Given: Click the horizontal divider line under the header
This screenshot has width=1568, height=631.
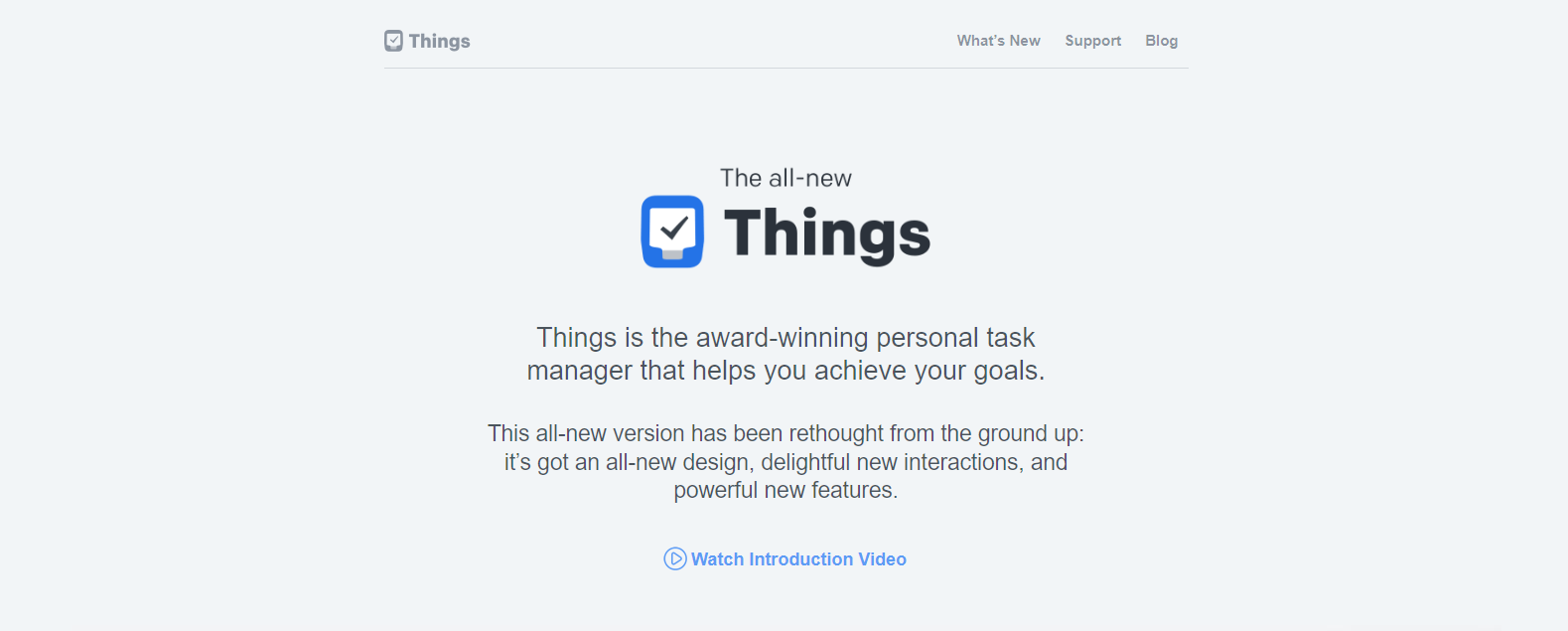Looking at the screenshot, I should click(x=785, y=68).
